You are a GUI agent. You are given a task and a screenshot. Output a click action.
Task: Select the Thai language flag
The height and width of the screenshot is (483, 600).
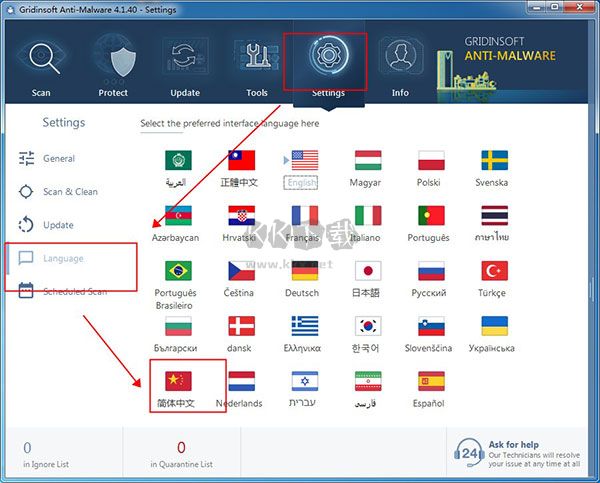point(495,215)
